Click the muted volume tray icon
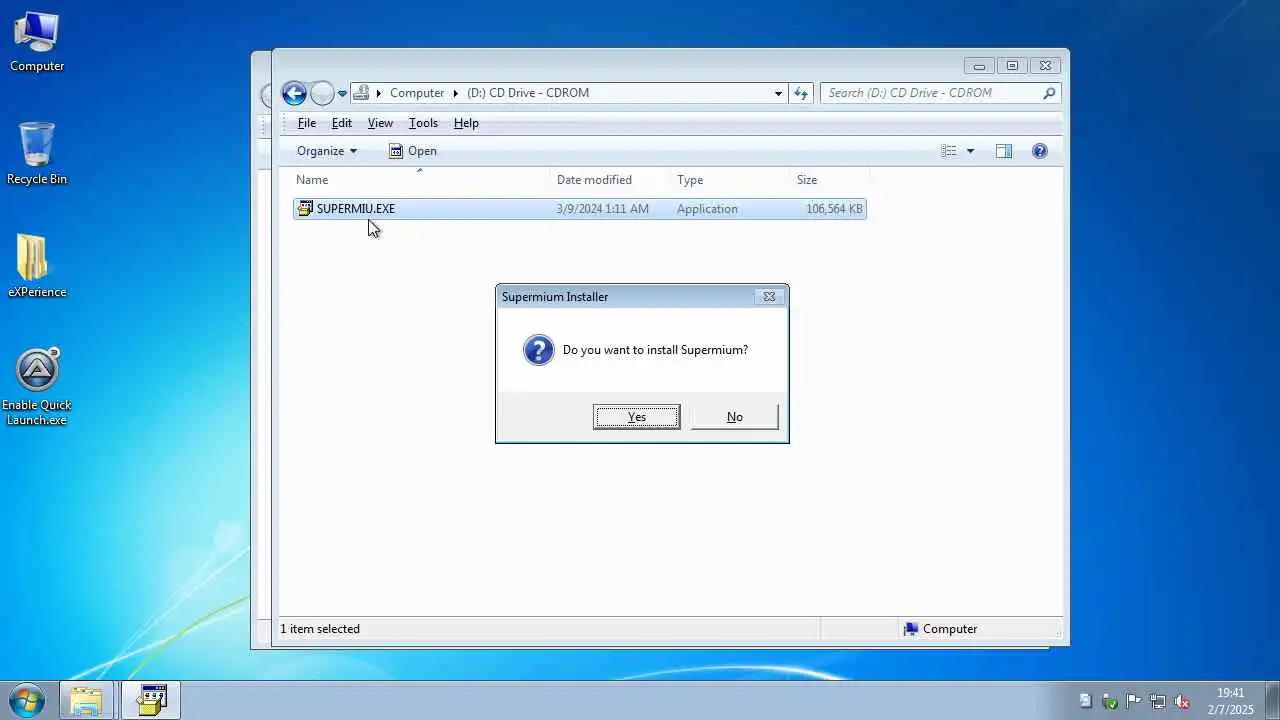The width and height of the screenshot is (1280, 720). [x=1182, y=701]
